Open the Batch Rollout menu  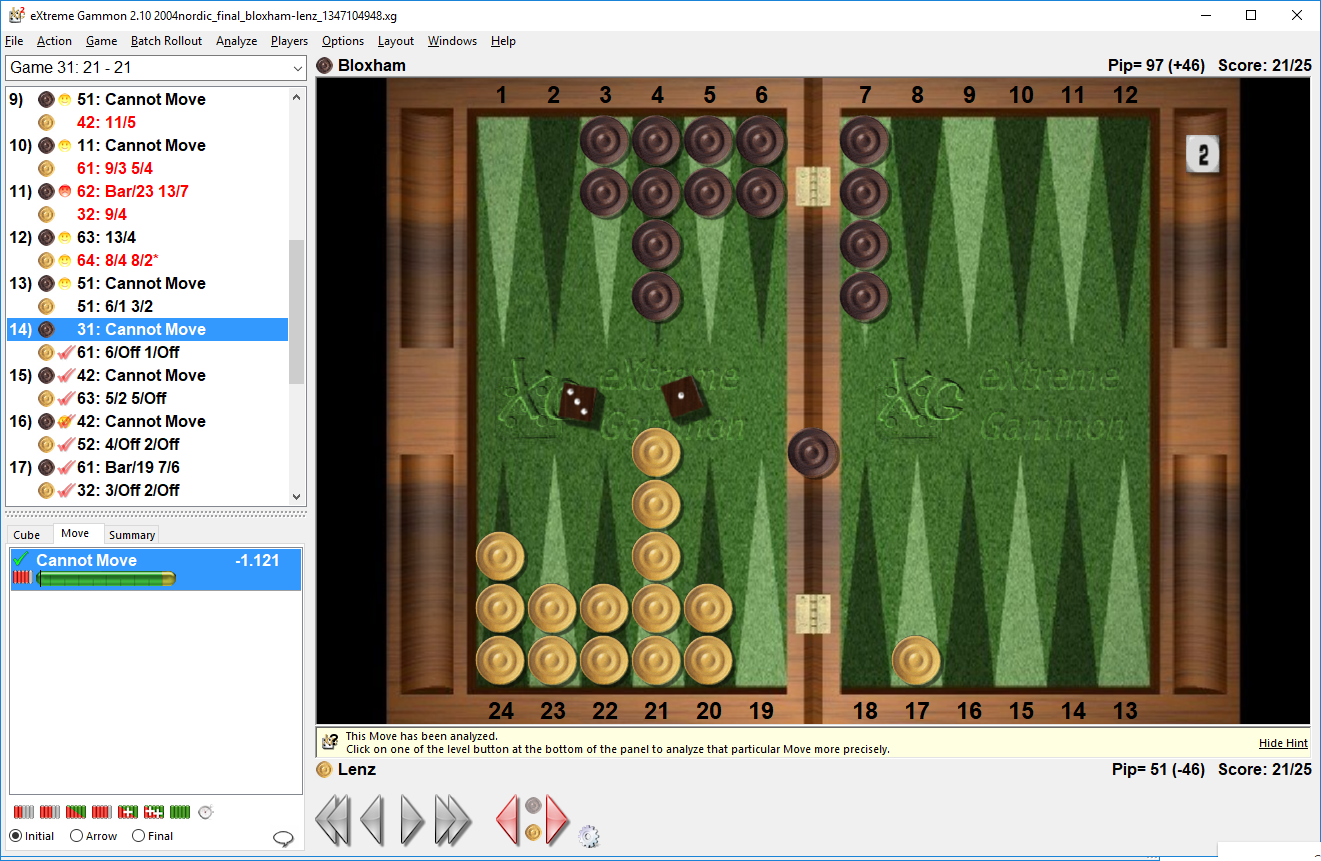pos(166,41)
